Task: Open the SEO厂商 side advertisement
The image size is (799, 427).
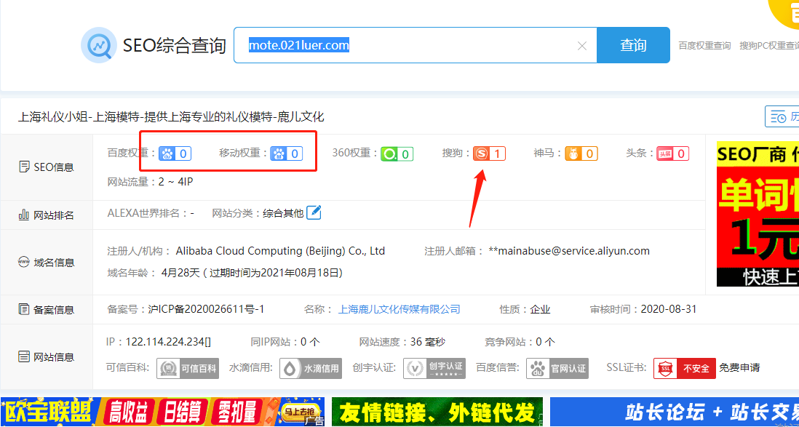Action: pos(758,214)
